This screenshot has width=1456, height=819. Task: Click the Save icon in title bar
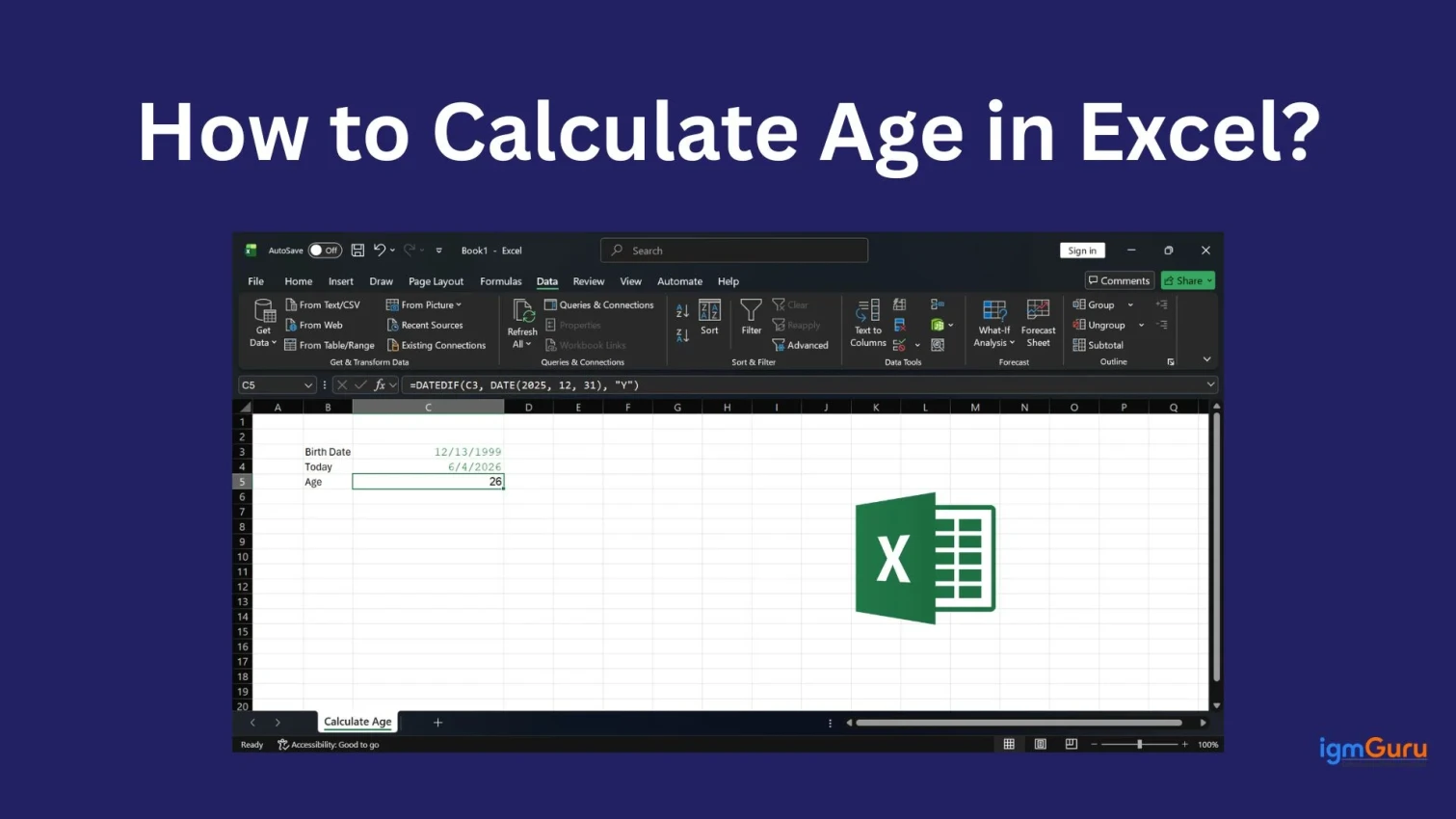point(357,251)
